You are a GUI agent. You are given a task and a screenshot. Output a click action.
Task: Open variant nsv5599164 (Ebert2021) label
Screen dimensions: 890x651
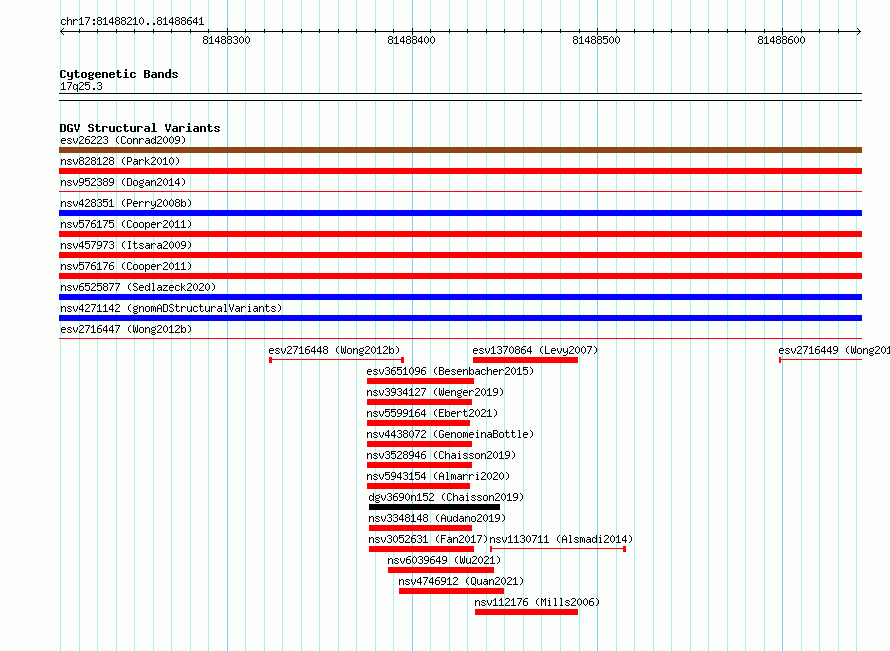pos(432,413)
